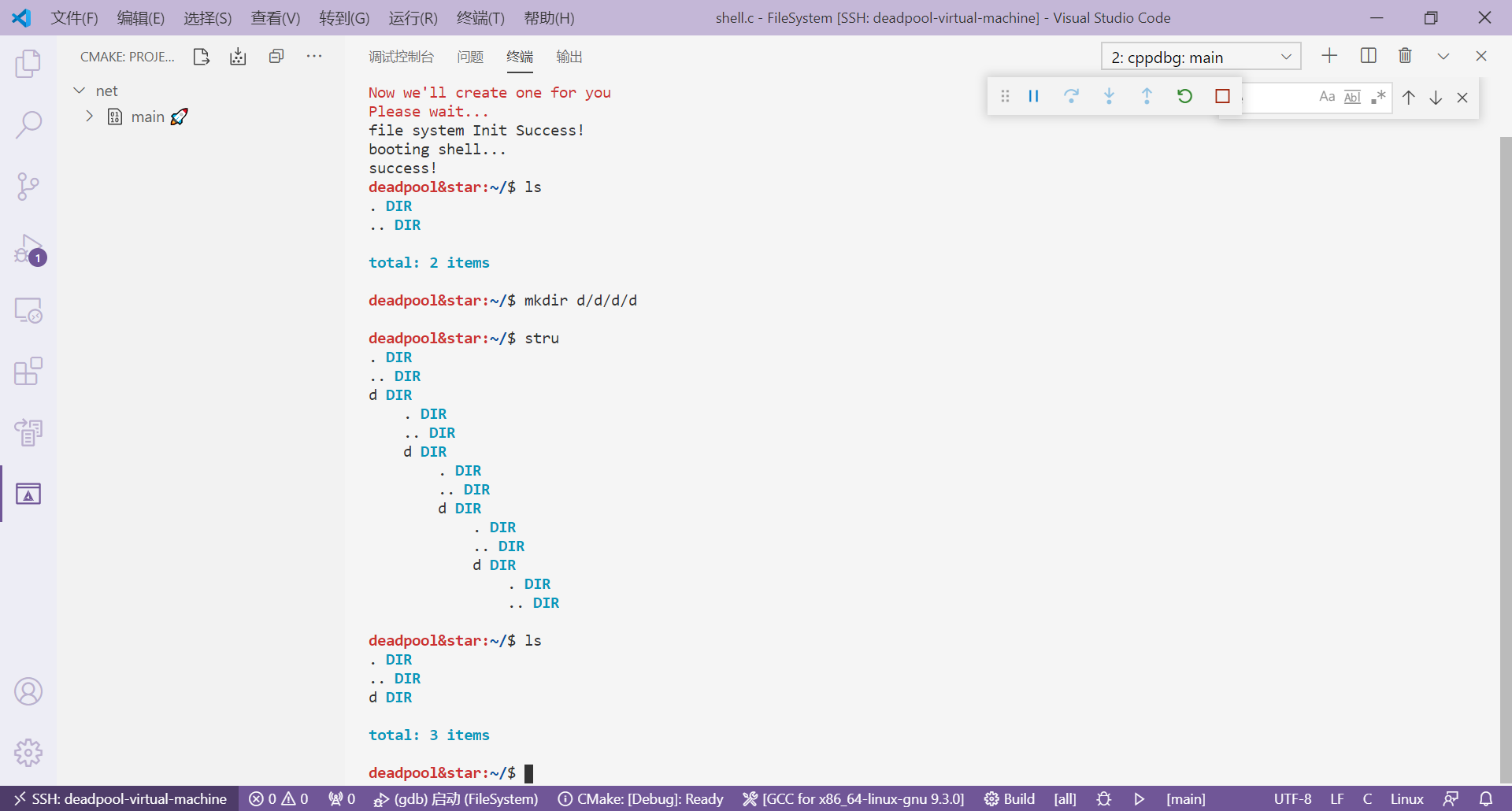The image size is (1512, 811).
Task: Go to previous find match
Action: click(1409, 98)
